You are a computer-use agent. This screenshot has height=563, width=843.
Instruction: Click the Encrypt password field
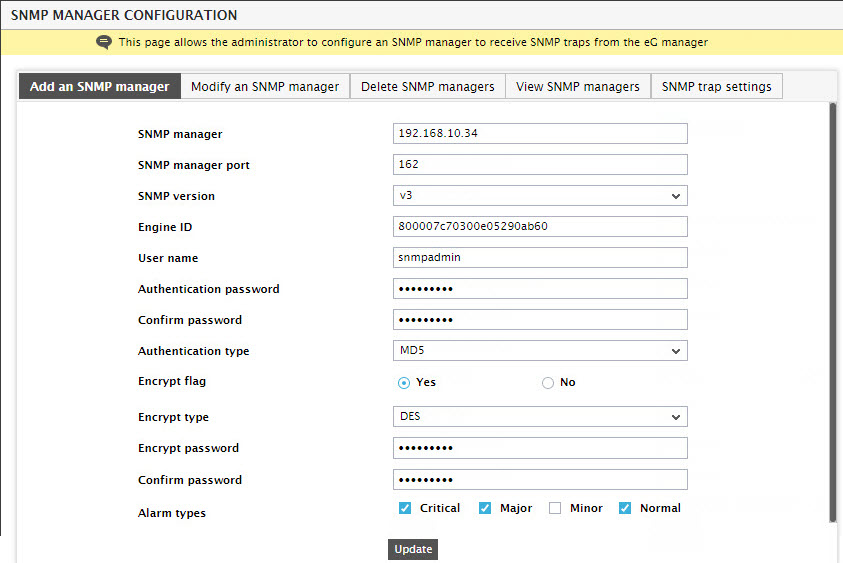540,448
